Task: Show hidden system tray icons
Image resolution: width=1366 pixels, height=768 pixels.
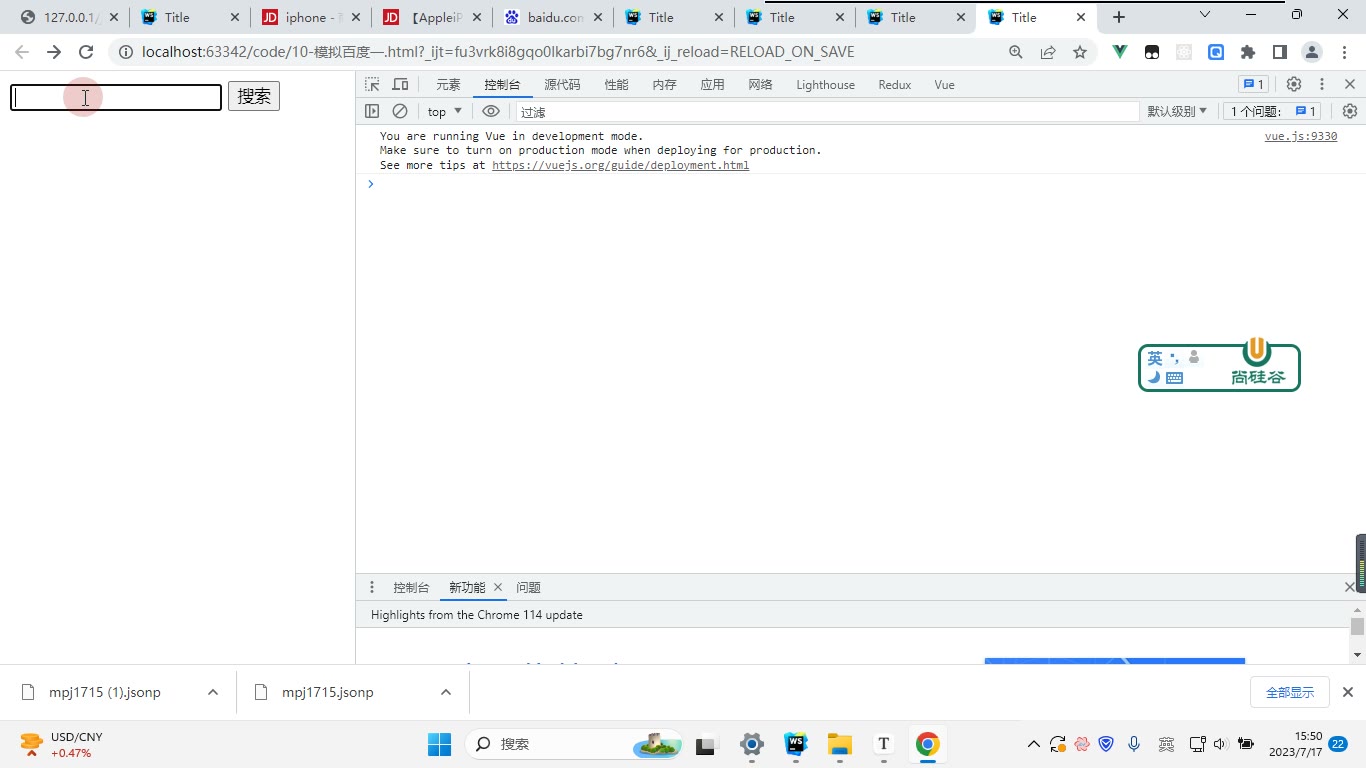Action: [1033, 744]
